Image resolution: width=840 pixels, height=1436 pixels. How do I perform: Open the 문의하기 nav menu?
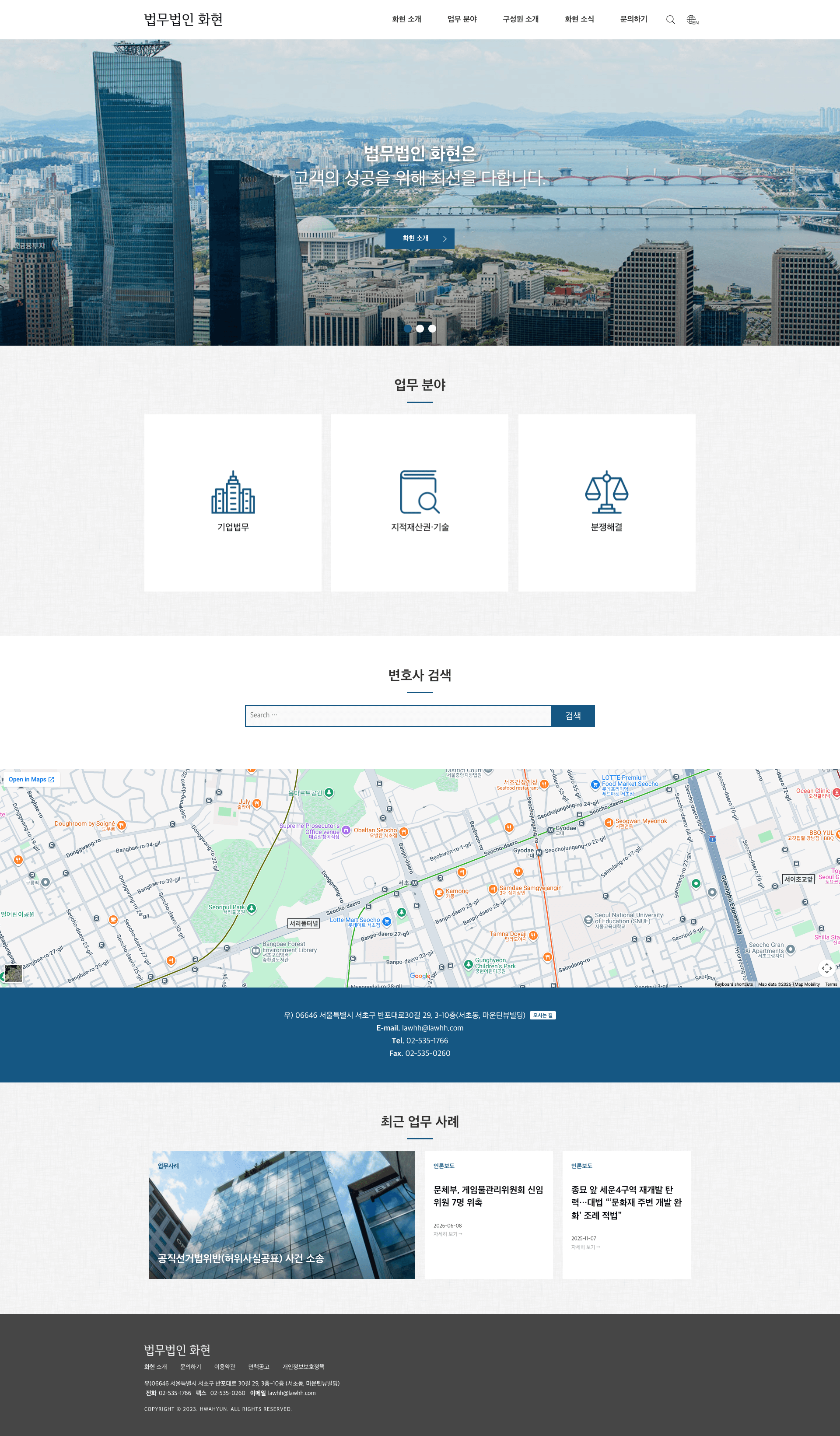point(633,19)
